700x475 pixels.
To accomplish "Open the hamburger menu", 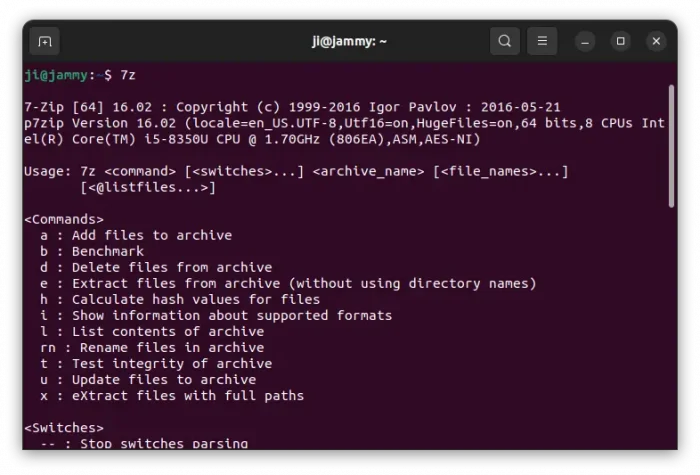I will (x=541, y=41).
